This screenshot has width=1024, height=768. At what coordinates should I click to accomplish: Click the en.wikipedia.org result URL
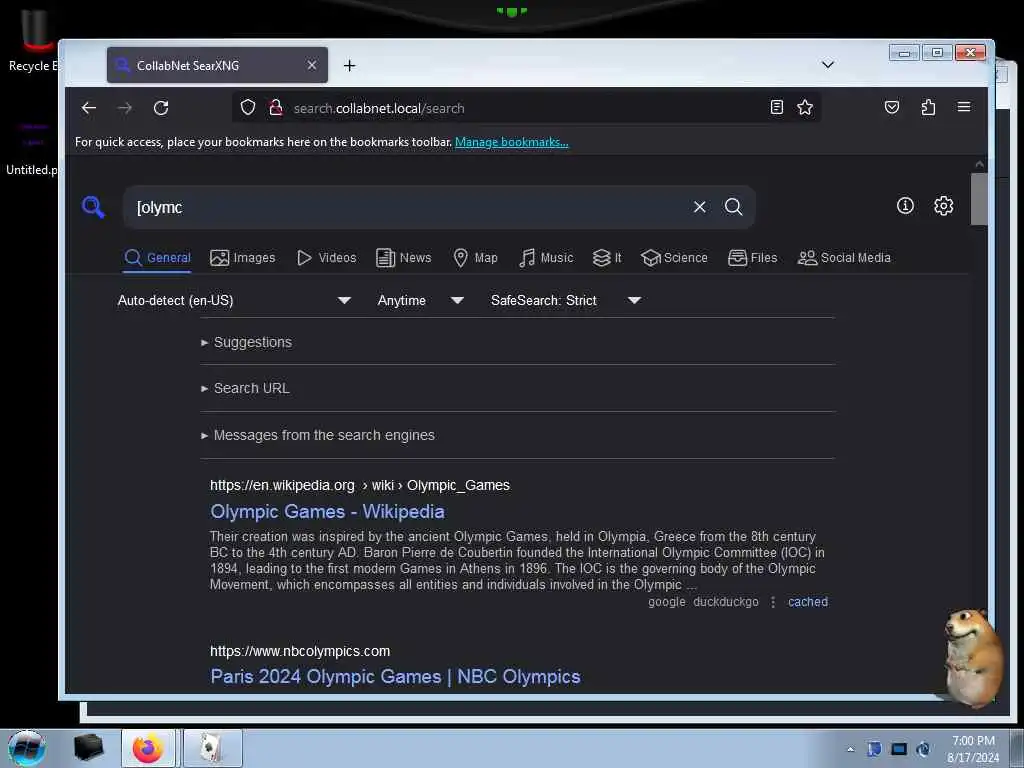click(360, 485)
